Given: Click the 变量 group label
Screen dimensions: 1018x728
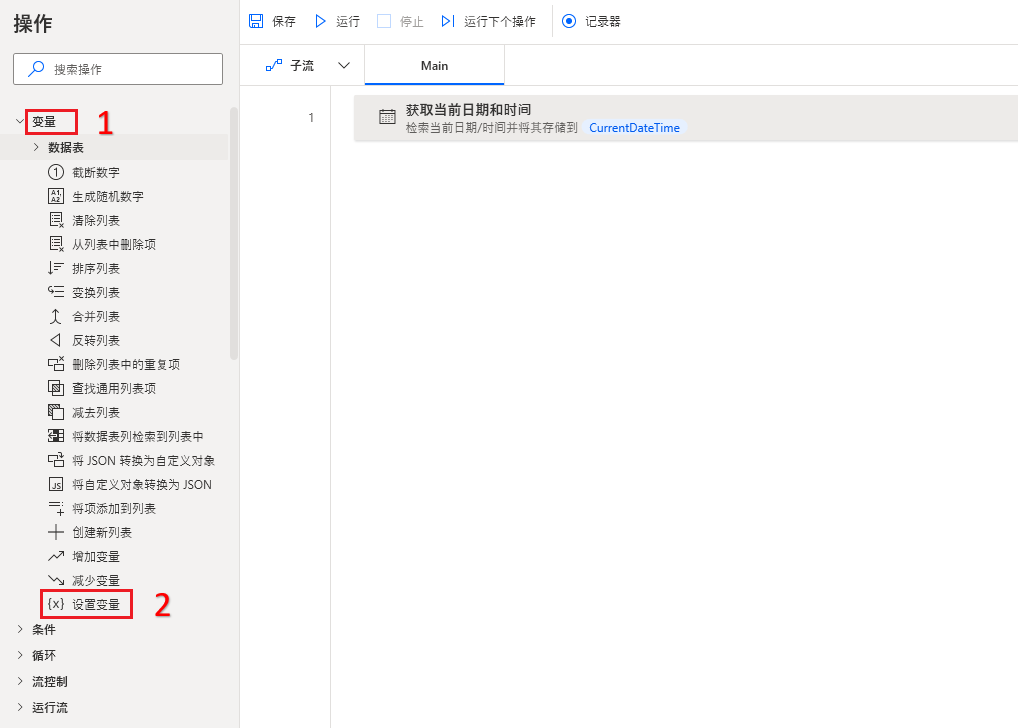Looking at the screenshot, I should [44, 121].
